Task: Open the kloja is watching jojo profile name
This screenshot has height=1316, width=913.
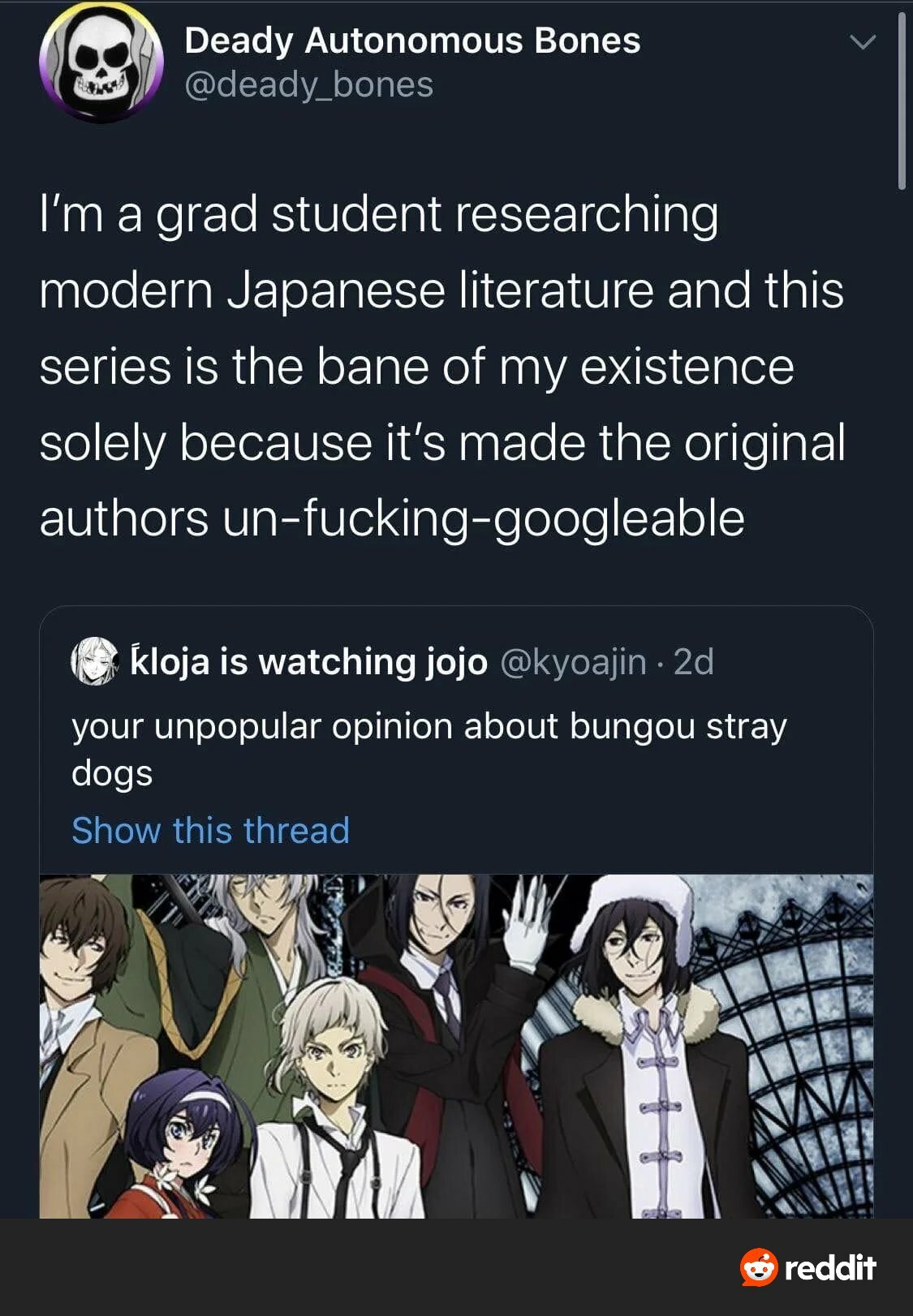Action: pos(308,661)
